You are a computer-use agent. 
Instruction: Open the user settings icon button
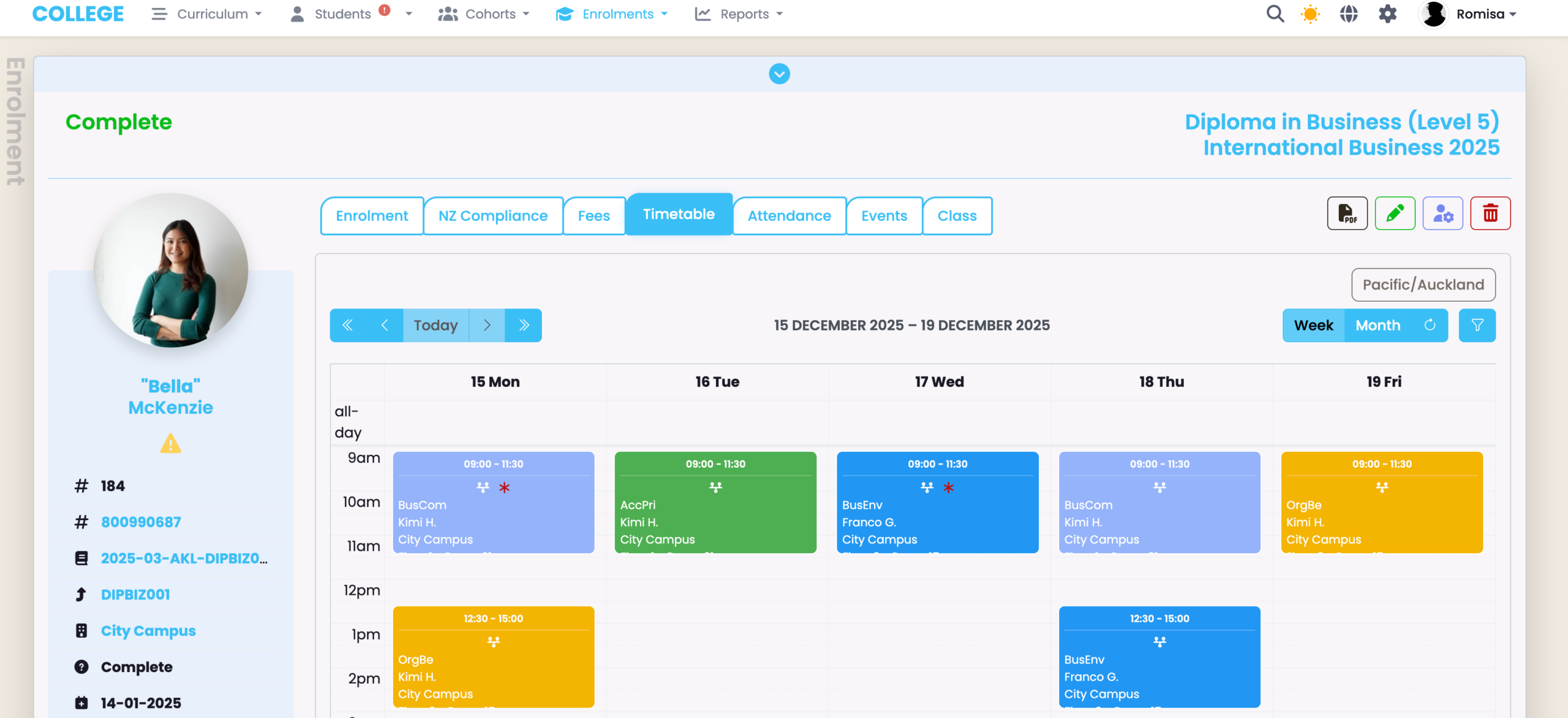pos(1442,214)
